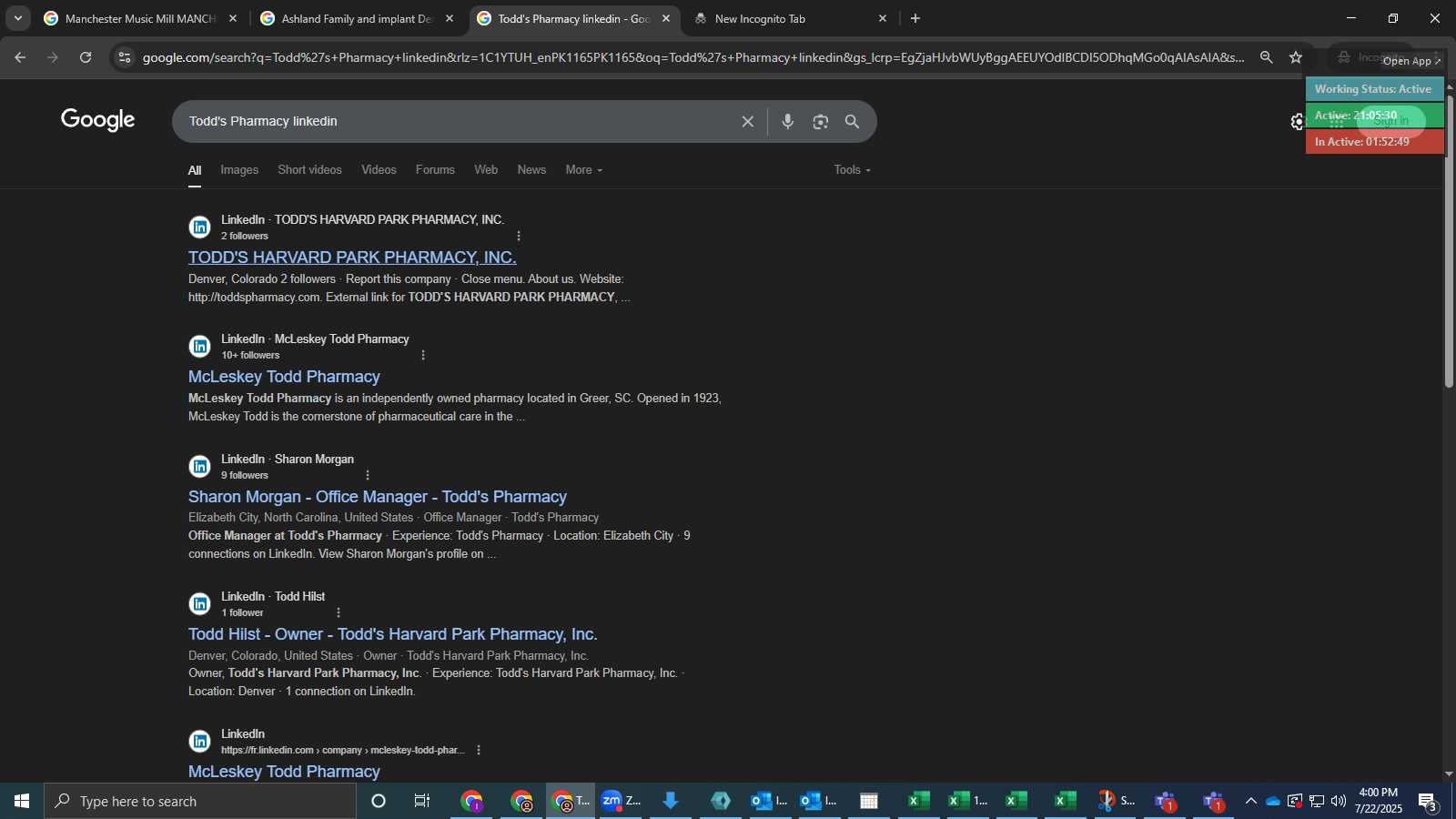This screenshot has width=1456, height=819.
Task: Open a new browser tab
Action: (915, 18)
